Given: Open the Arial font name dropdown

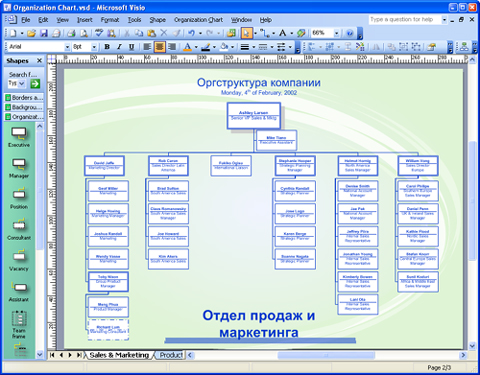Looking at the screenshot, I should [67, 47].
